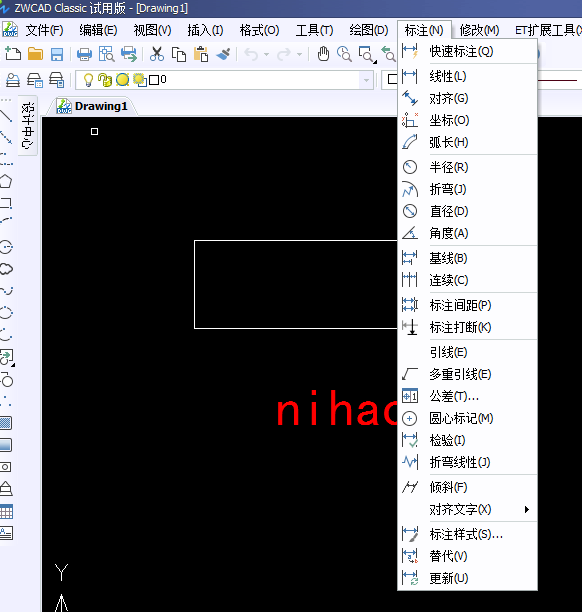Select the Zoom Window icon
This screenshot has height=612, width=582.
pyautogui.click(x=367, y=55)
